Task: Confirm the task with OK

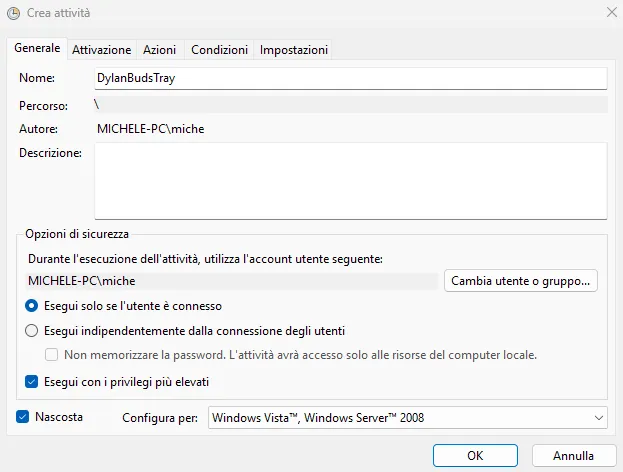Action: pyautogui.click(x=475, y=455)
